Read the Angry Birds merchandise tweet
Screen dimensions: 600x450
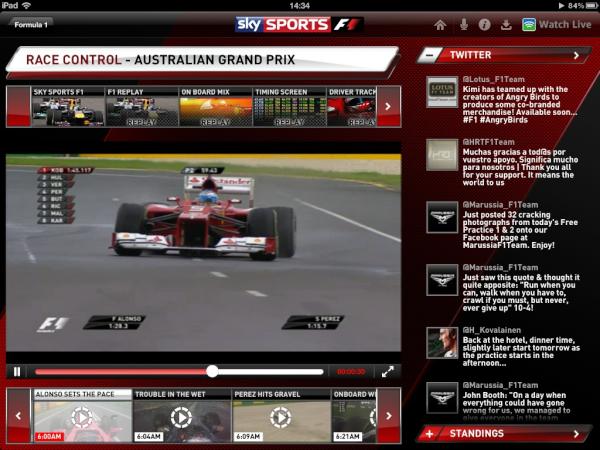[520, 104]
